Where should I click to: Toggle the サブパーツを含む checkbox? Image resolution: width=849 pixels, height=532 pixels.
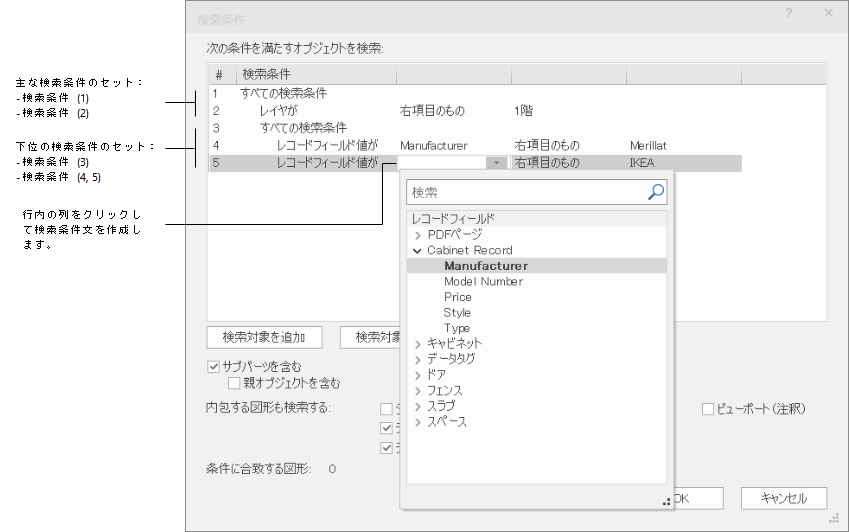(x=213, y=366)
